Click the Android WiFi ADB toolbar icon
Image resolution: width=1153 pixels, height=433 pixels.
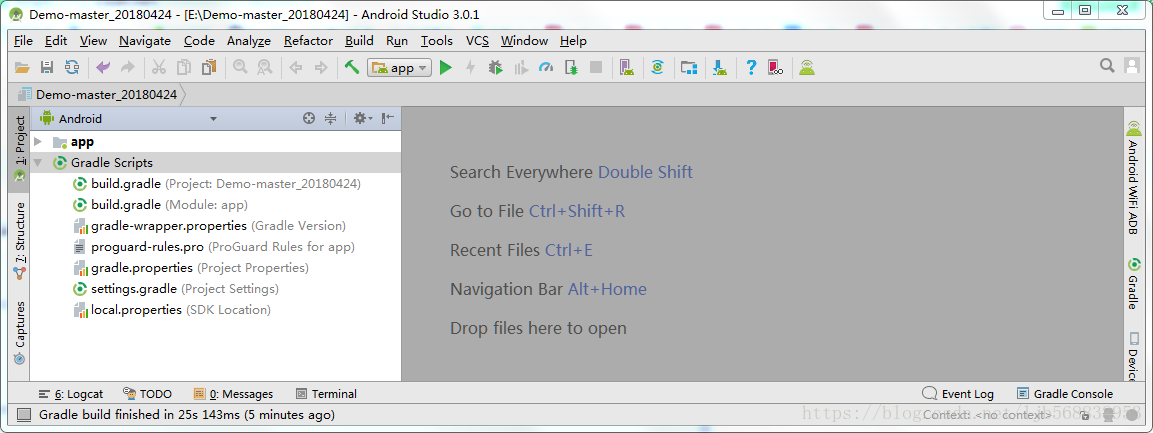(807, 68)
